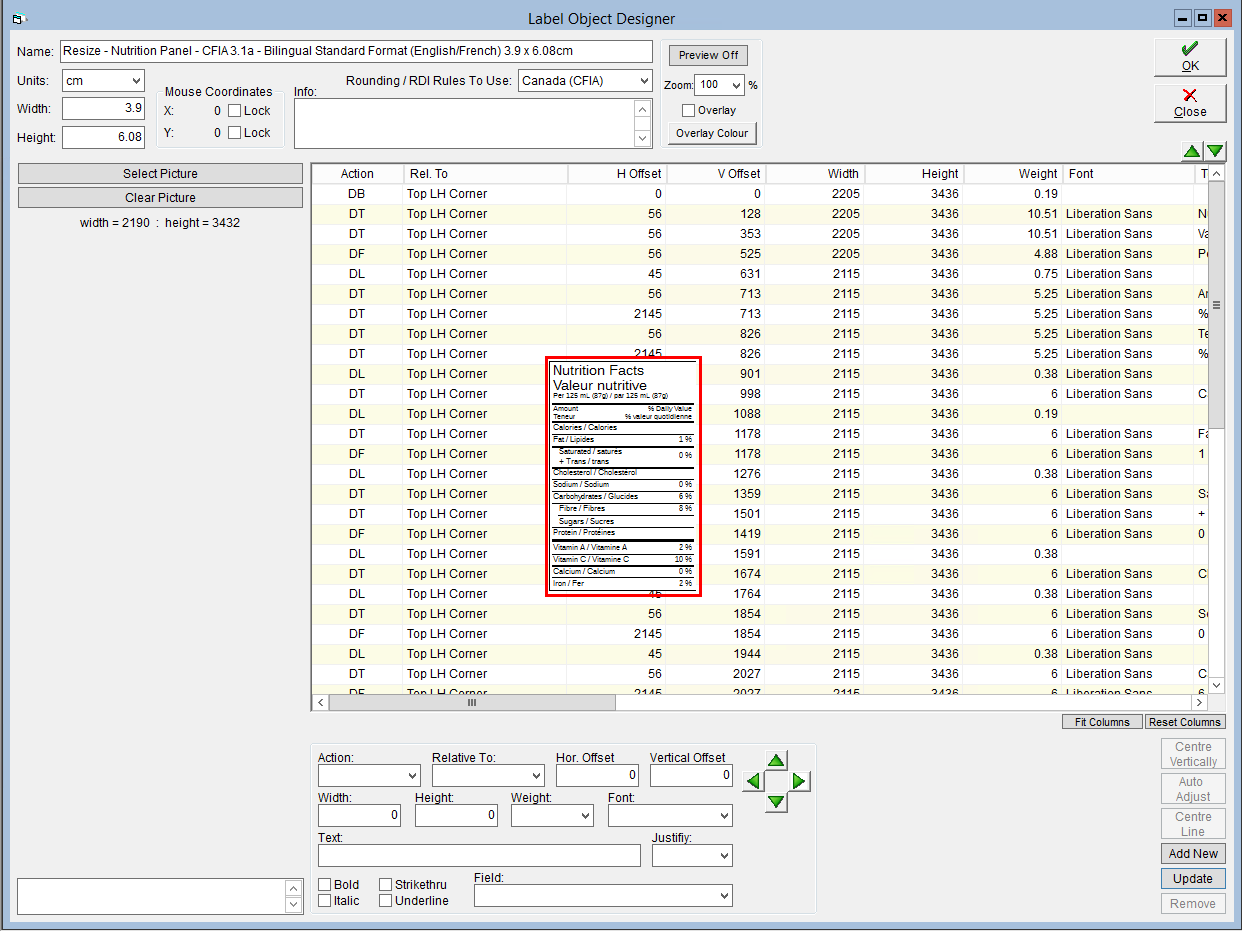Nudge offset down with the green down arrow

777,802
